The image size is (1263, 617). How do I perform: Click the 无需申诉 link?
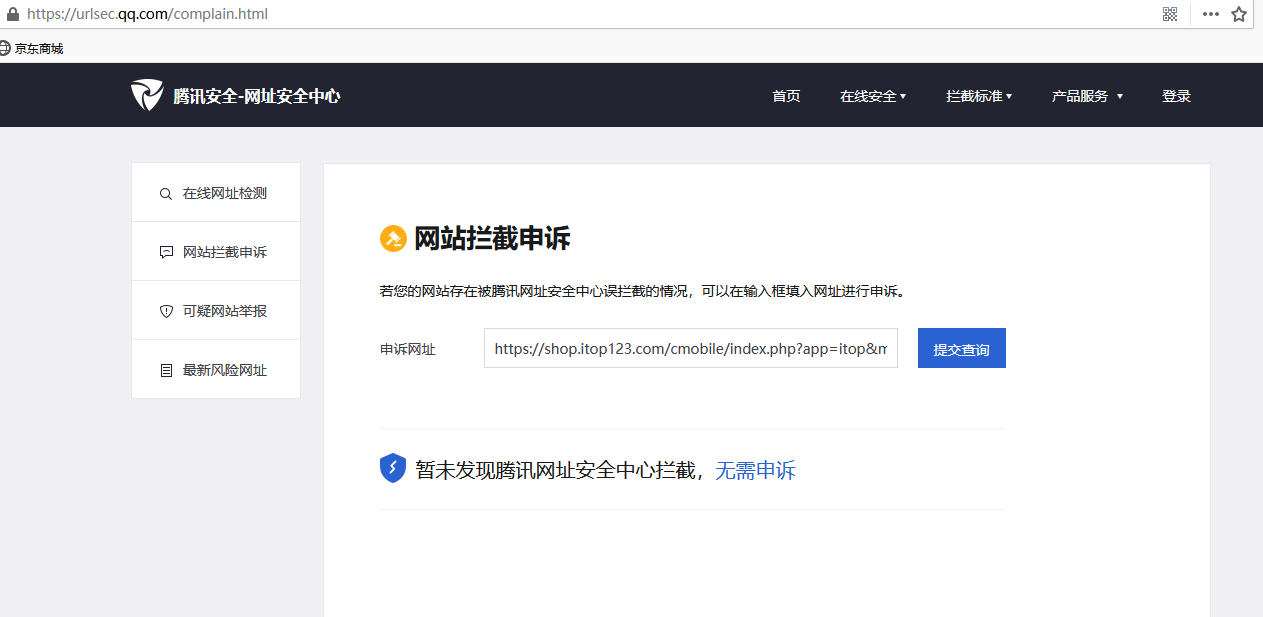(755, 470)
